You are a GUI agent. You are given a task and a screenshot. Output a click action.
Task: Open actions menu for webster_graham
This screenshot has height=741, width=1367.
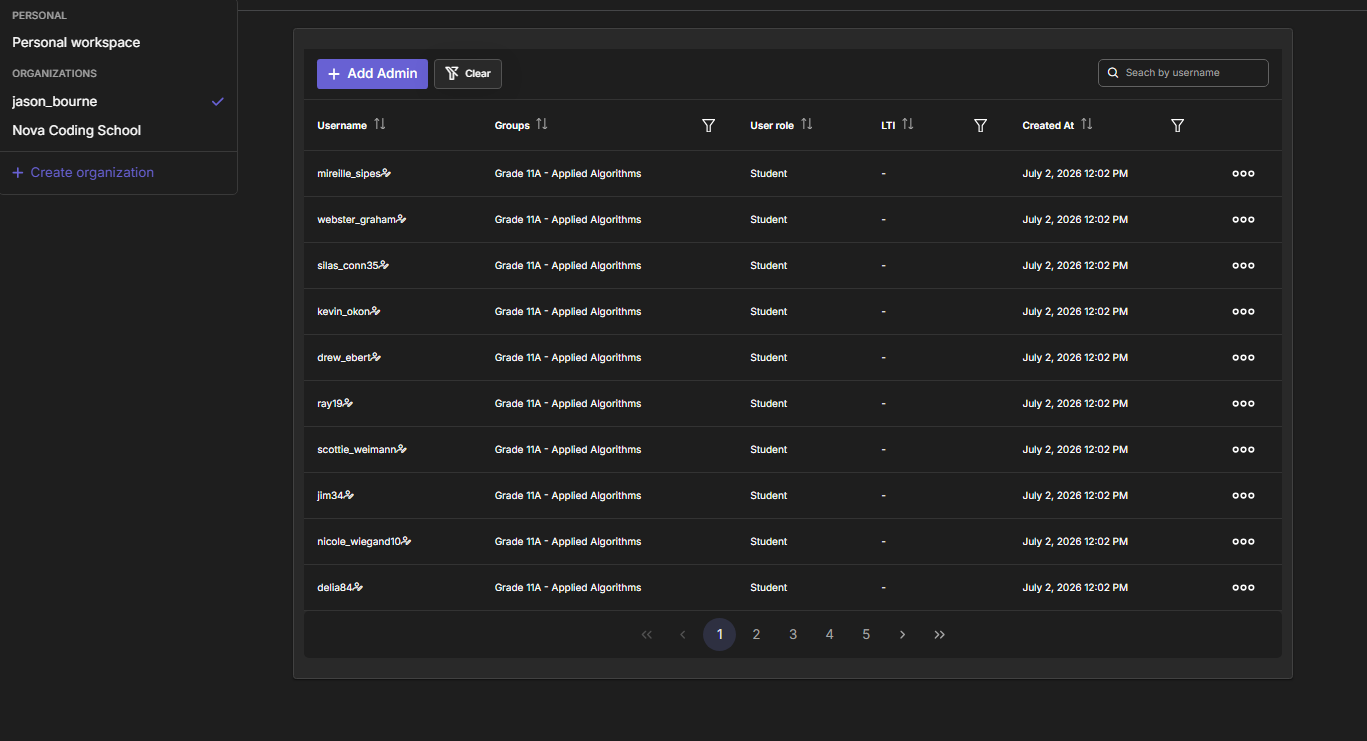click(1243, 220)
